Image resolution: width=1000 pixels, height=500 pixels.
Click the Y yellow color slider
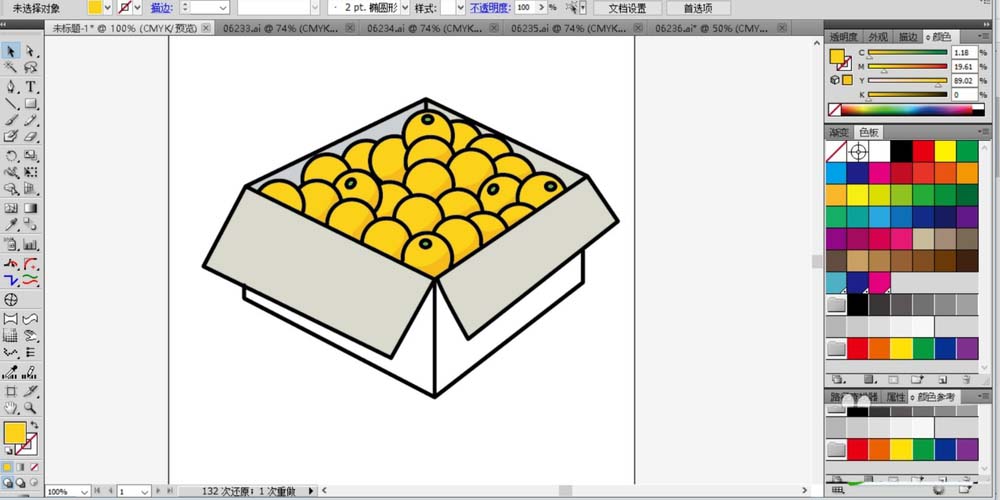point(906,81)
